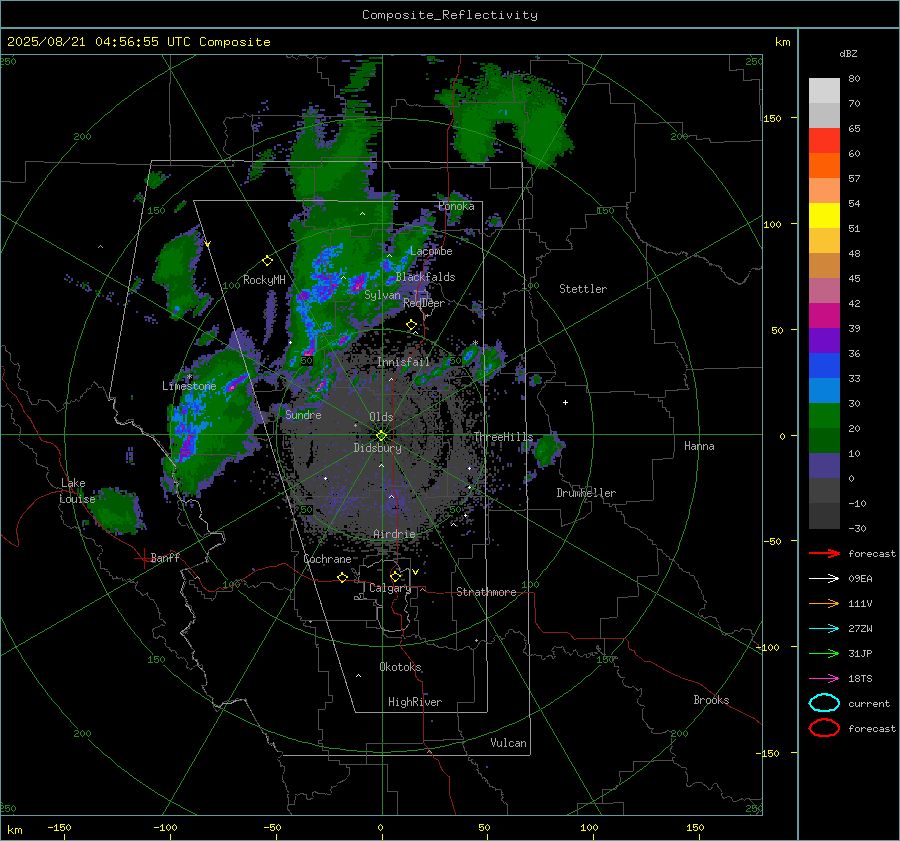The height and width of the screenshot is (841, 900).
Task: Pick the bright green 30 dBZ swatch
Action: pyautogui.click(x=824, y=415)
